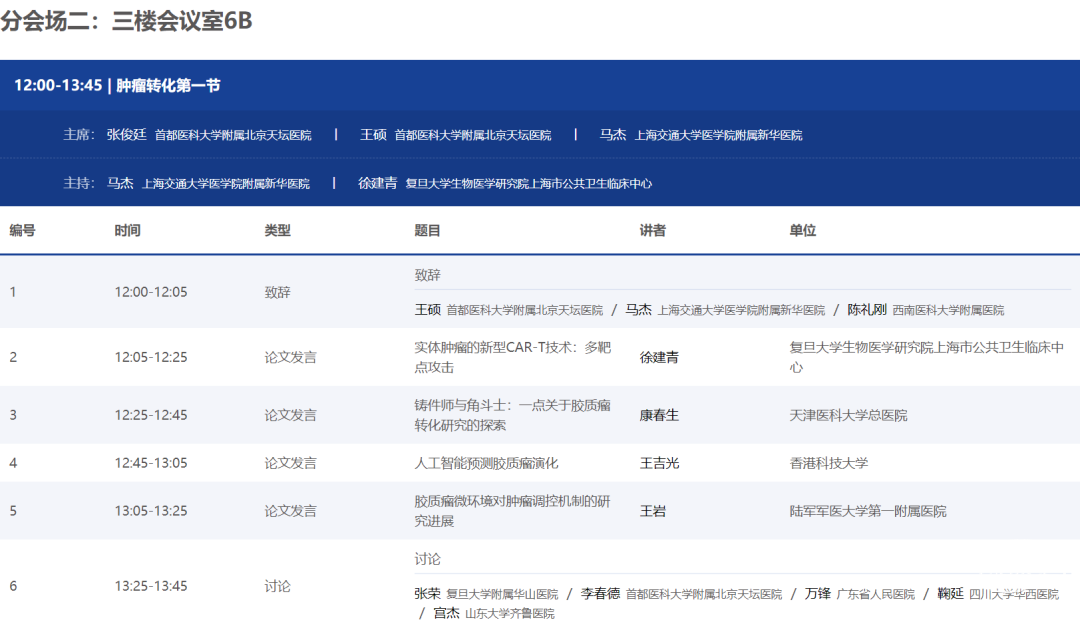Viewport: 1080px width, 630px height.
Task: Click the 题目 column header
Action: pos(427,230)
